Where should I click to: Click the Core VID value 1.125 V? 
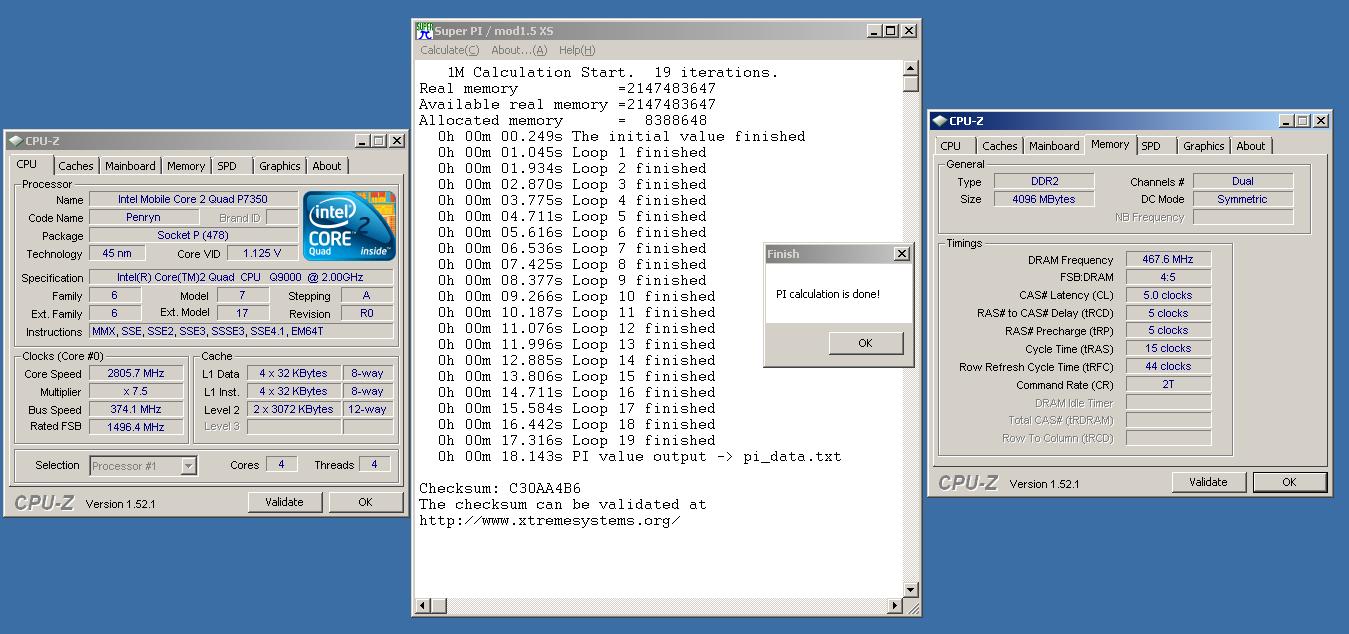pyautogui.click(x=262, y=253)
